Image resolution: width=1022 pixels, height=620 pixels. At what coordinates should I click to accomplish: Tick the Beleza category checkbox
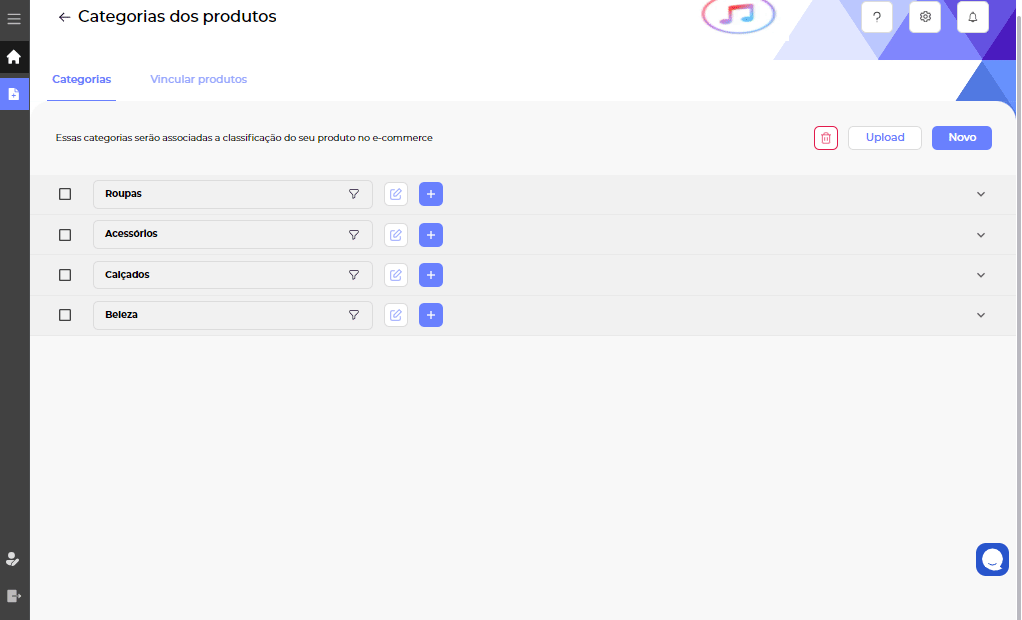pyautogui.click(x=65, y=315)
